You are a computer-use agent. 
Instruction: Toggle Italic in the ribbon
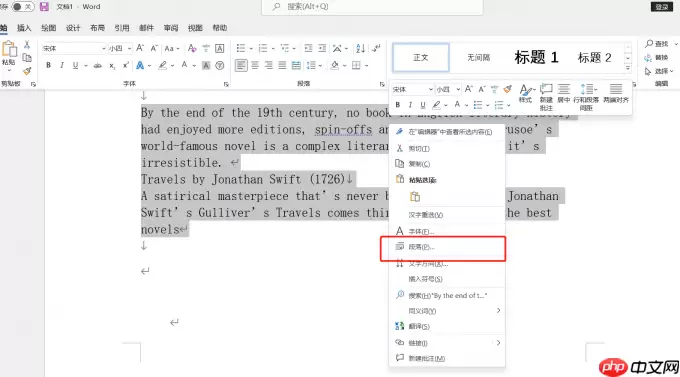(62, 66)
